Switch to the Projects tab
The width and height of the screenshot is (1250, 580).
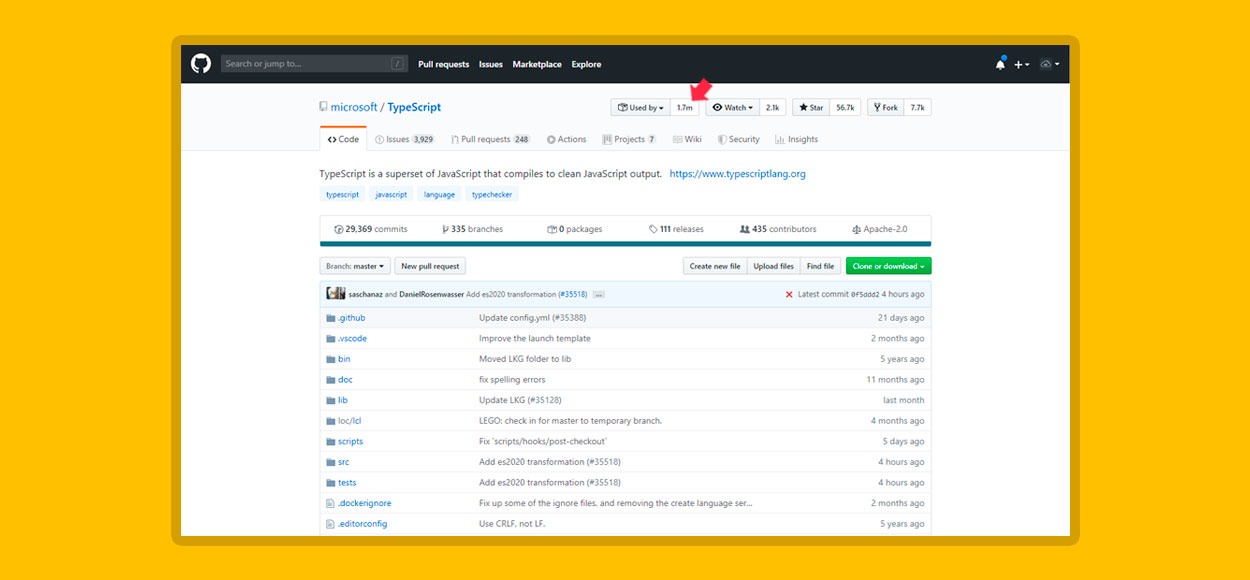click(629, 139)
